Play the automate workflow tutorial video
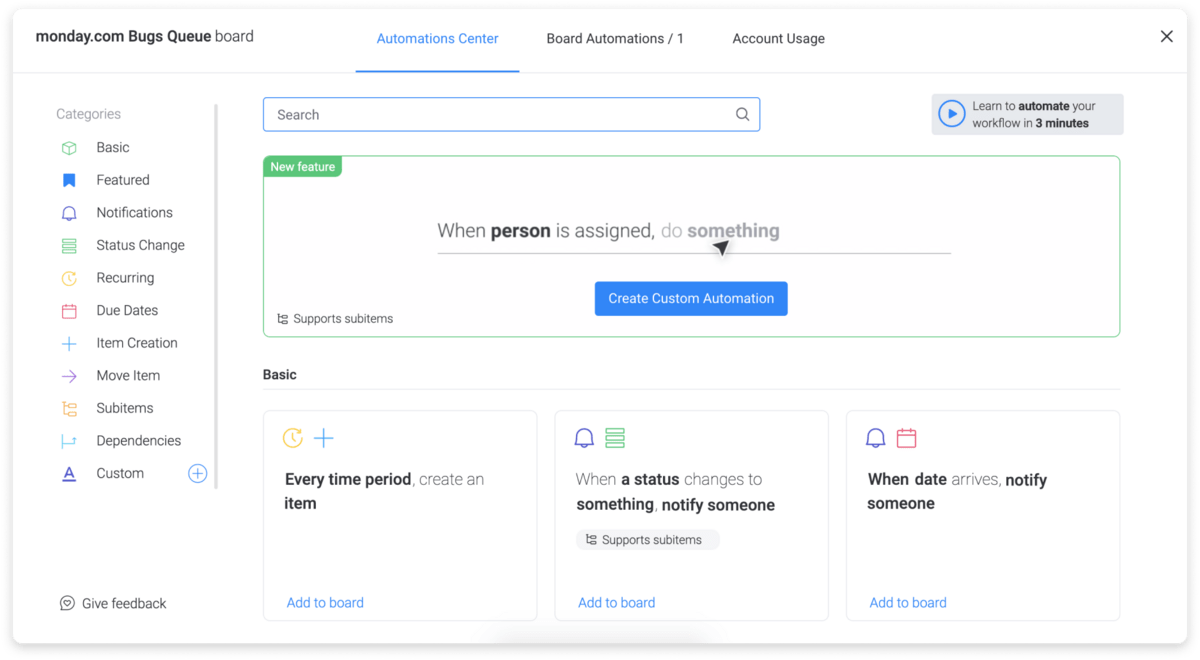 pos(951,114)
